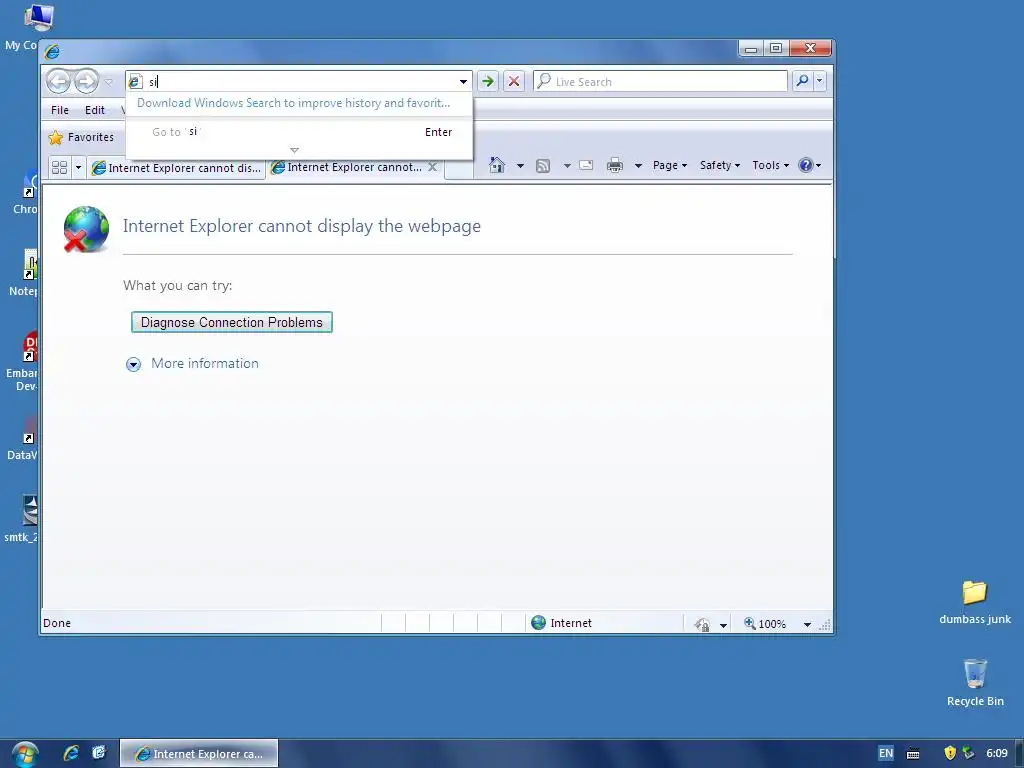
Task: Click the Done status bar text
Action: (x=57, y=623)
